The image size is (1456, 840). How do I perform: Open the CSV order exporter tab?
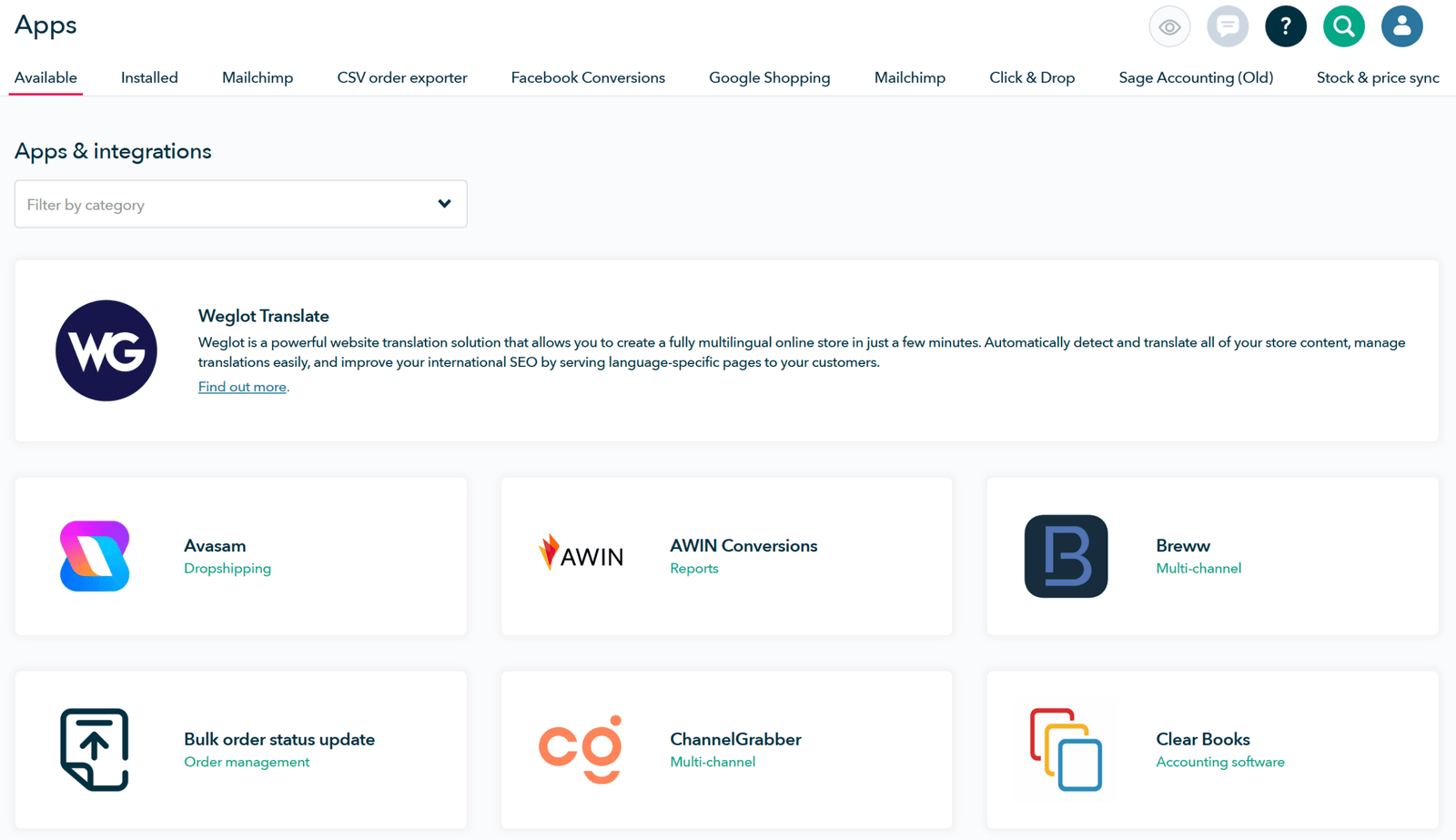tap(402, 77)
